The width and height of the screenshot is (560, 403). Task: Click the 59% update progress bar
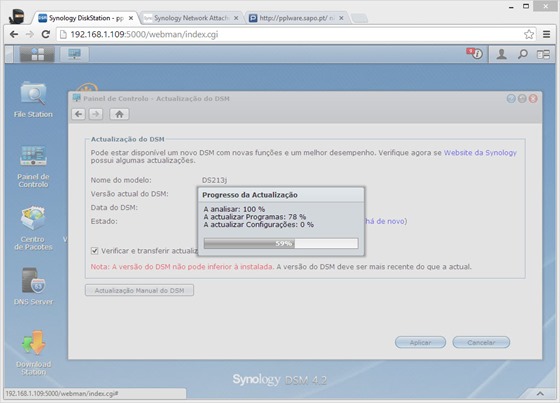(x=281, y=244)
